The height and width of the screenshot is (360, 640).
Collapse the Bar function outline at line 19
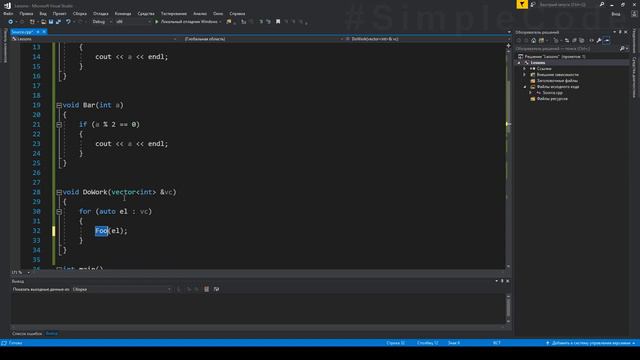[x=59, y=105]
